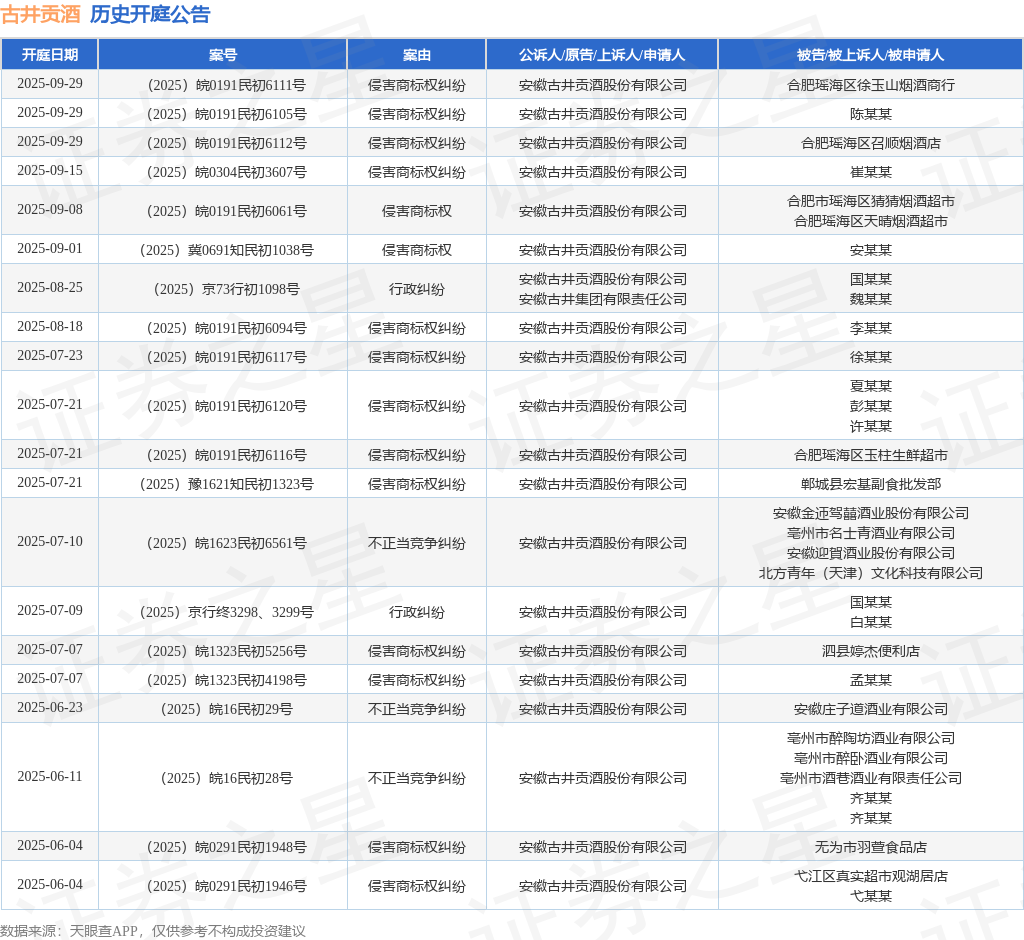Click the 历史开庭公告 heading
The image size is (1024, 940).
pyautogui.click(x=150, y=14)
